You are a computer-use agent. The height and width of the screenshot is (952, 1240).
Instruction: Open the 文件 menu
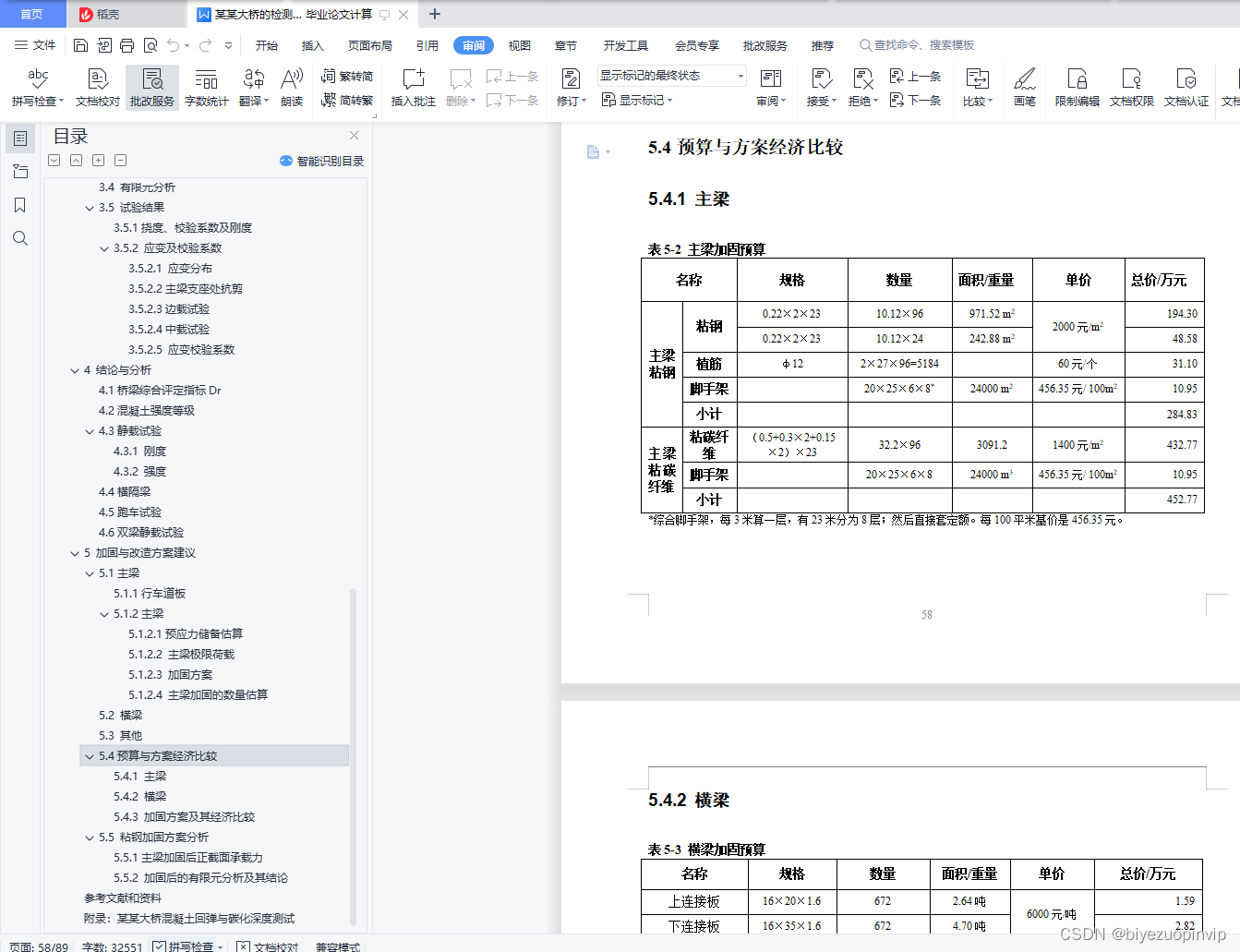click(x=35, y=45)
